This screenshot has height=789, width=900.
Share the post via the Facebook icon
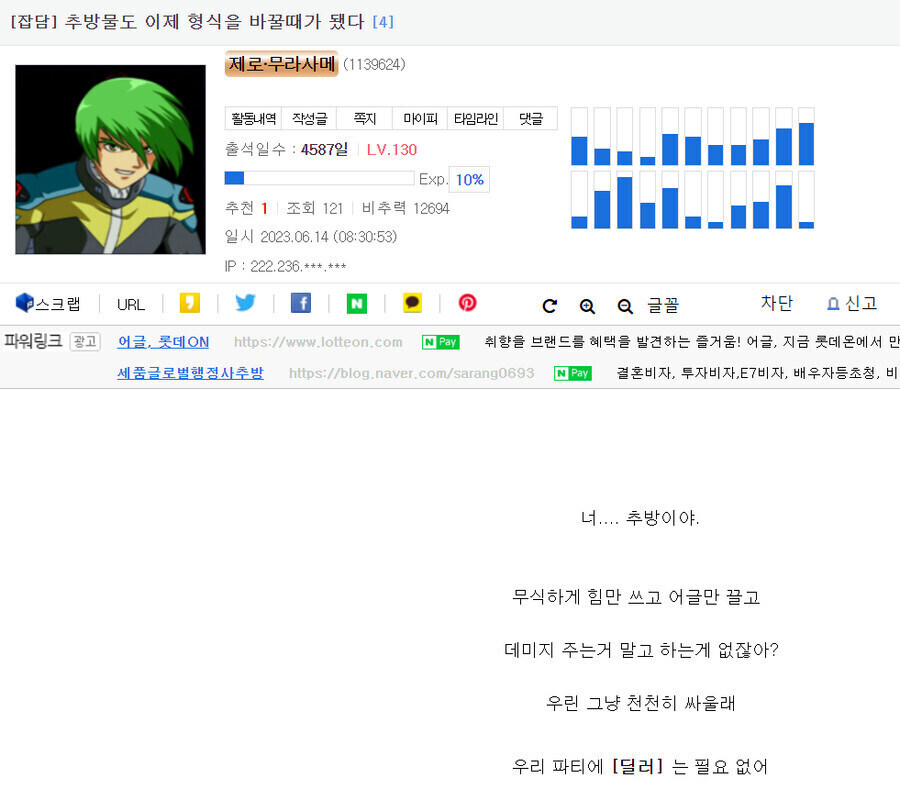[x=301, y=303]
